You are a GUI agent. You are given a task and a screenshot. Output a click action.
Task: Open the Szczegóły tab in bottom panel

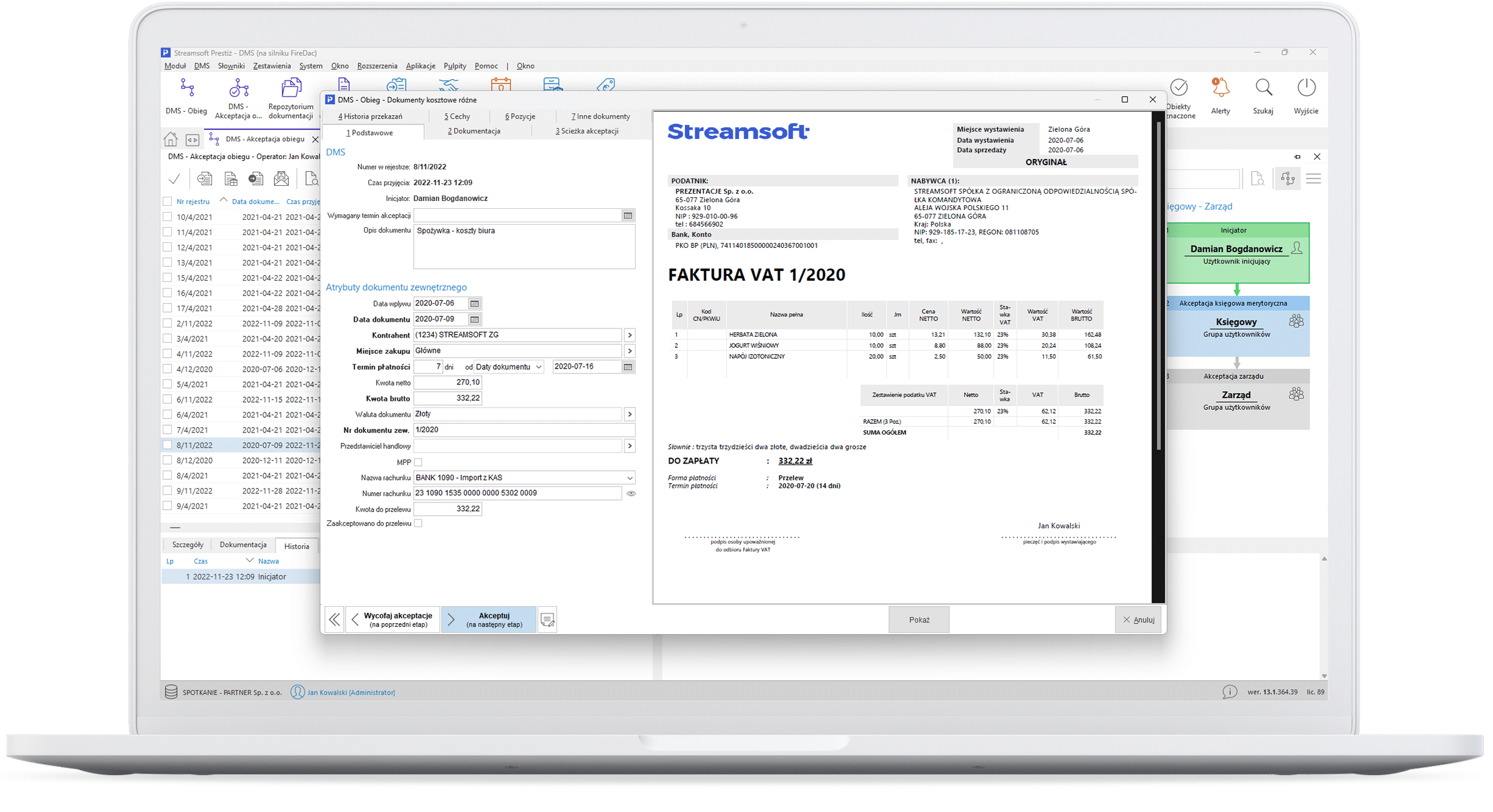pyautogui.click(x=188, y=545)
